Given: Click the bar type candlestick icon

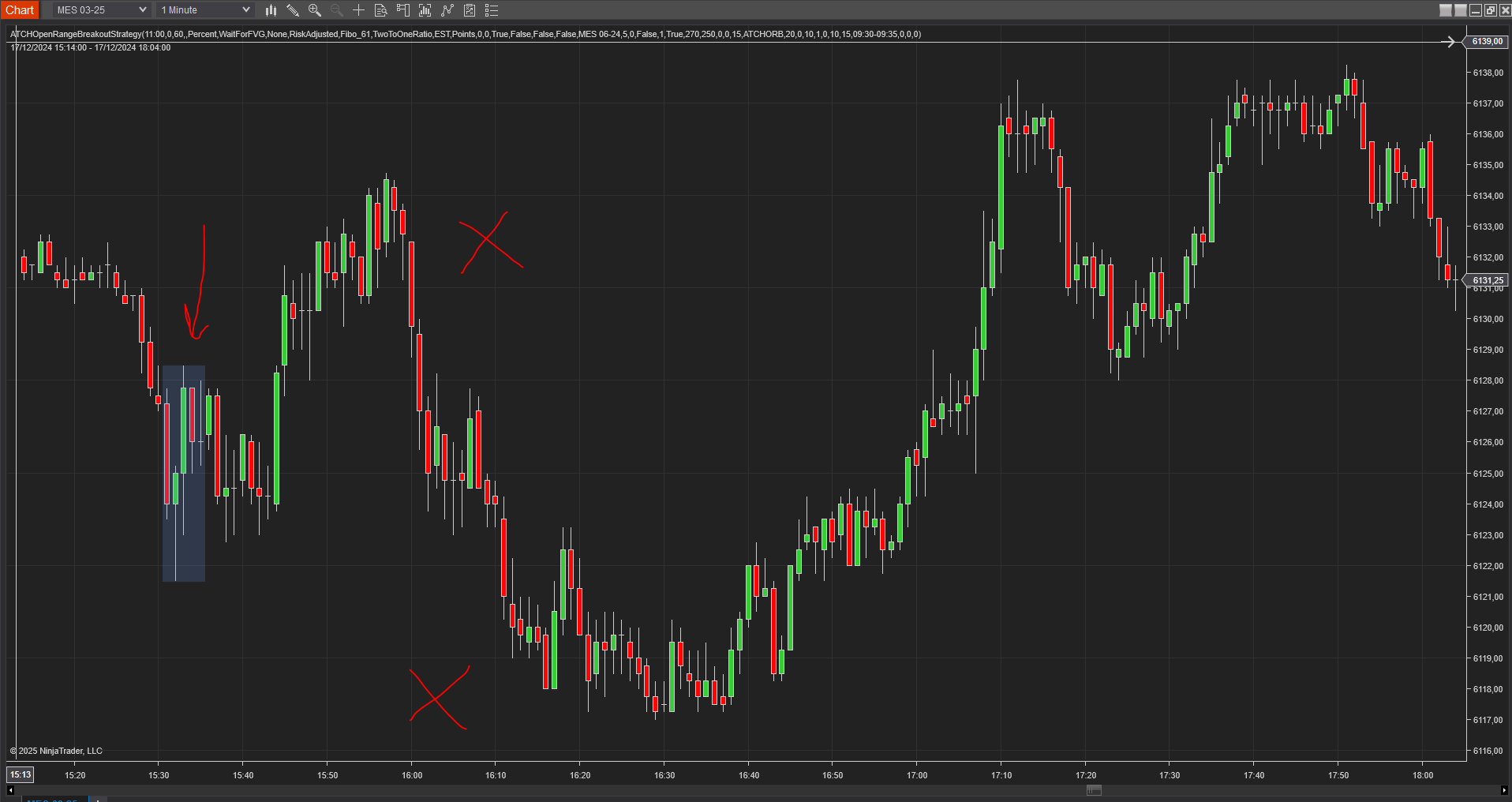Looking at the screenshot, I should point(271,10).
